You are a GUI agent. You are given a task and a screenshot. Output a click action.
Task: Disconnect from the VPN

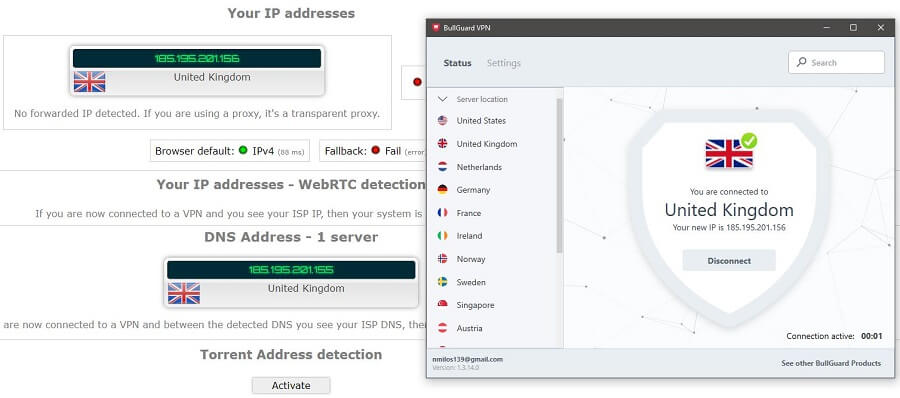click(x=729, y=260)
